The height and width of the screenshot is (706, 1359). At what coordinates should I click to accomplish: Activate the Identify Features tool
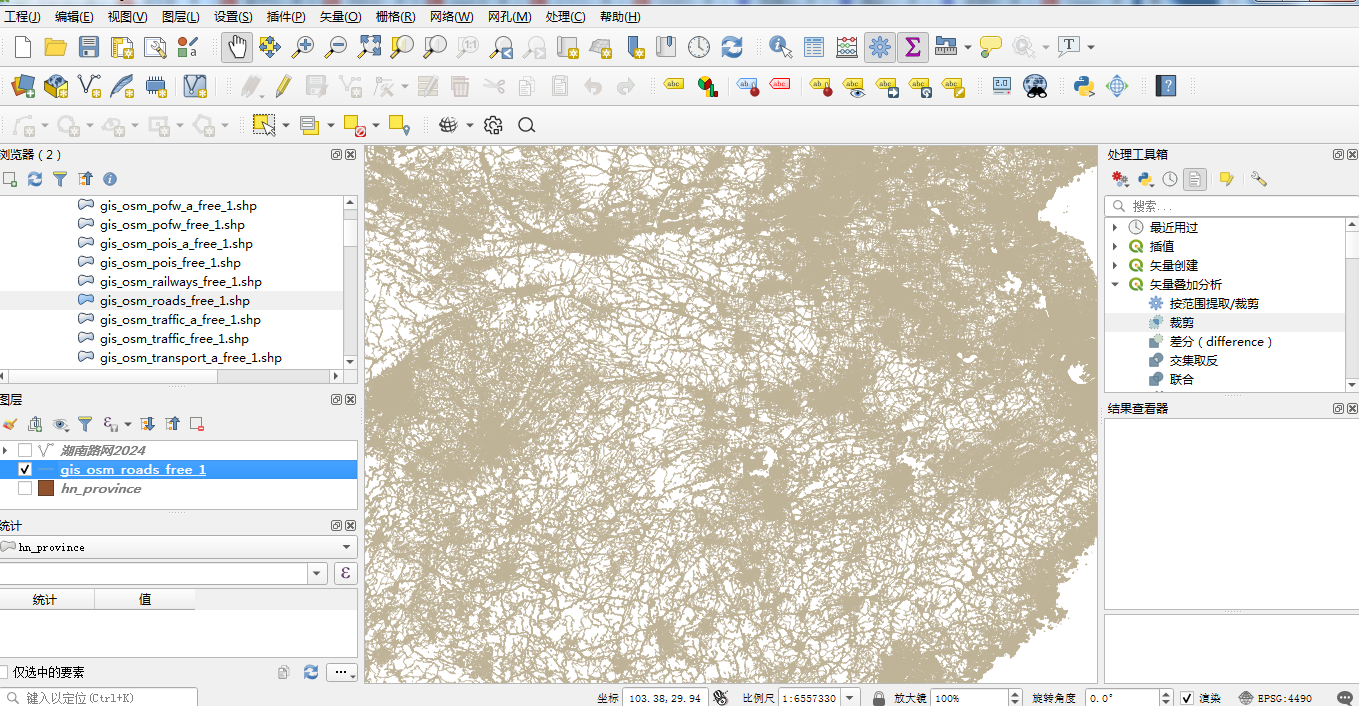click(x=781, y=46)
